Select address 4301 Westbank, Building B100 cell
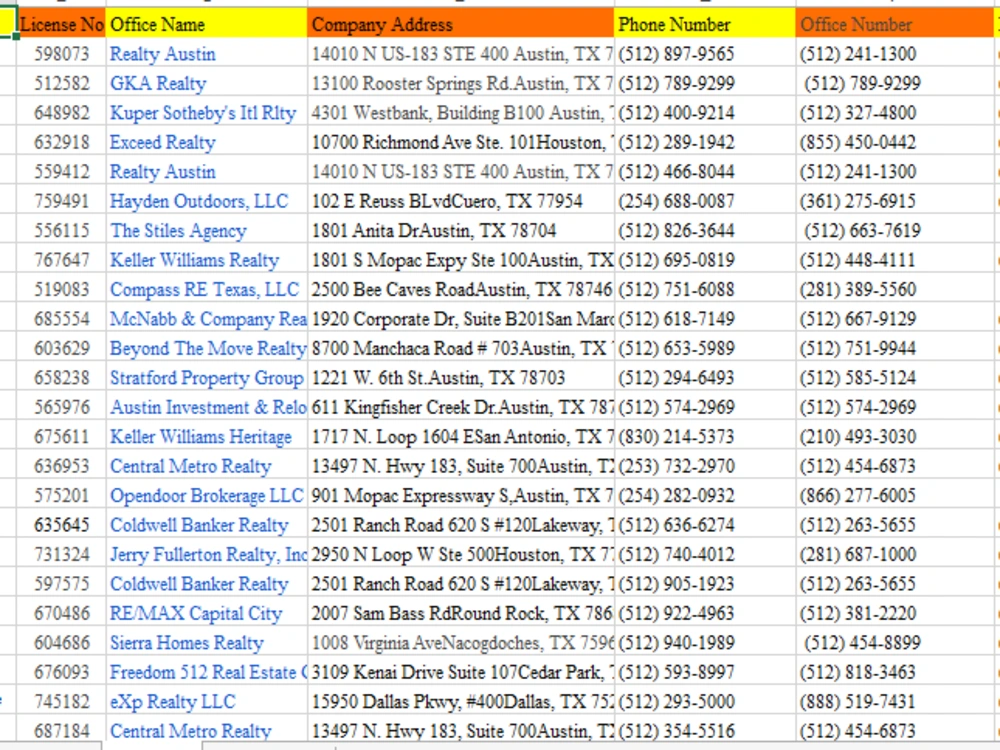Image resolution: width=1000 pixels, height=750 pixels. tap(460, 113)
